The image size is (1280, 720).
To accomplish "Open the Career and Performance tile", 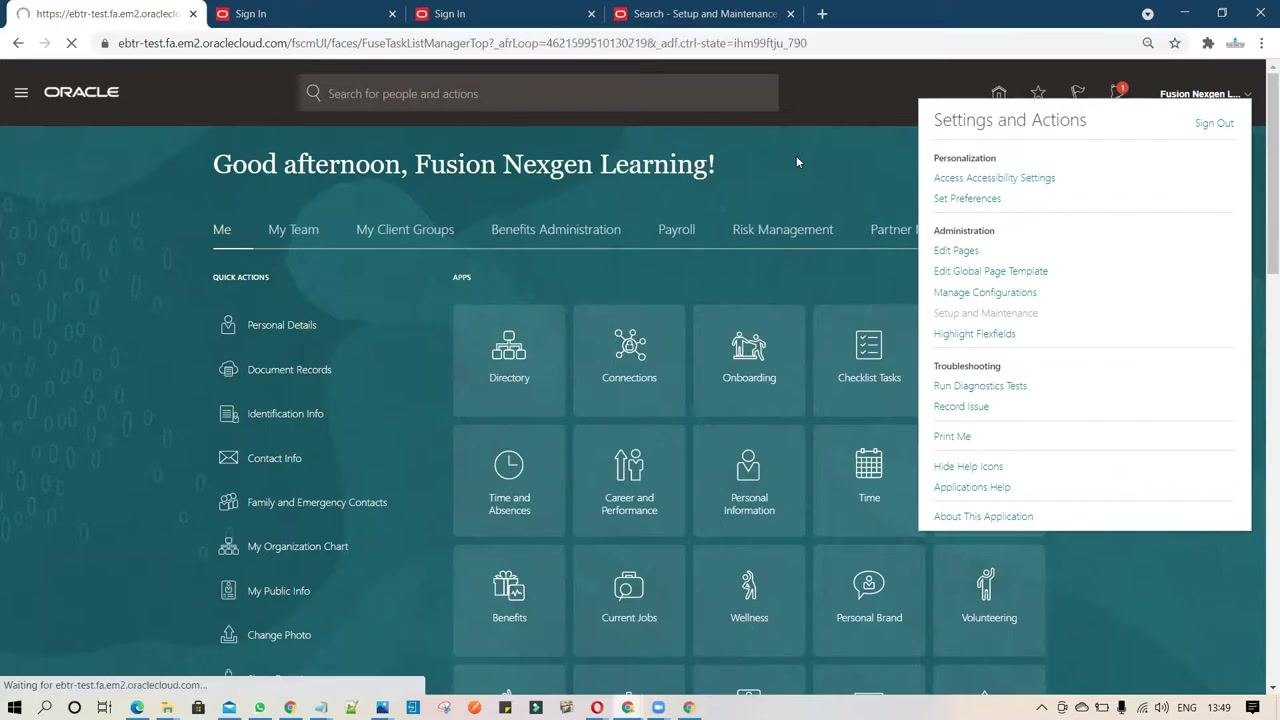I will 629,480.
